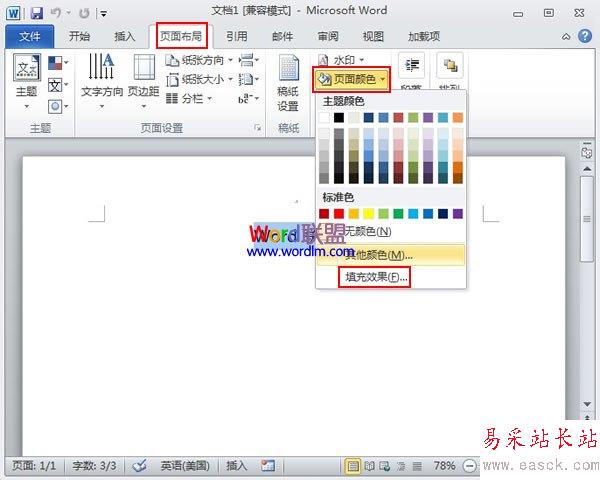Switch to the 插入 tab
This screenshot has height=480, width=600.
[125, 36]
